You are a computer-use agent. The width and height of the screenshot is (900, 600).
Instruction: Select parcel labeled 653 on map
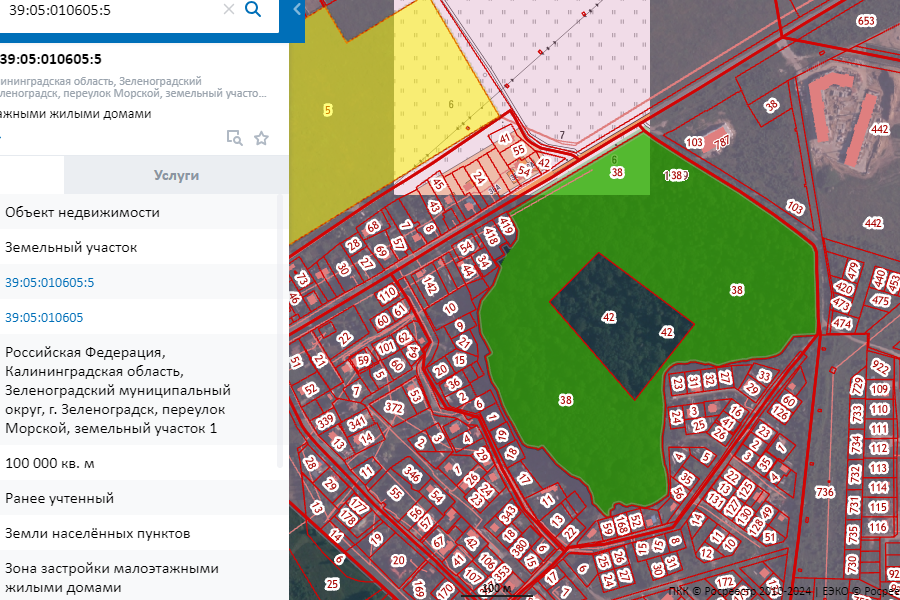pyautogui.click(x=866, y=21)
